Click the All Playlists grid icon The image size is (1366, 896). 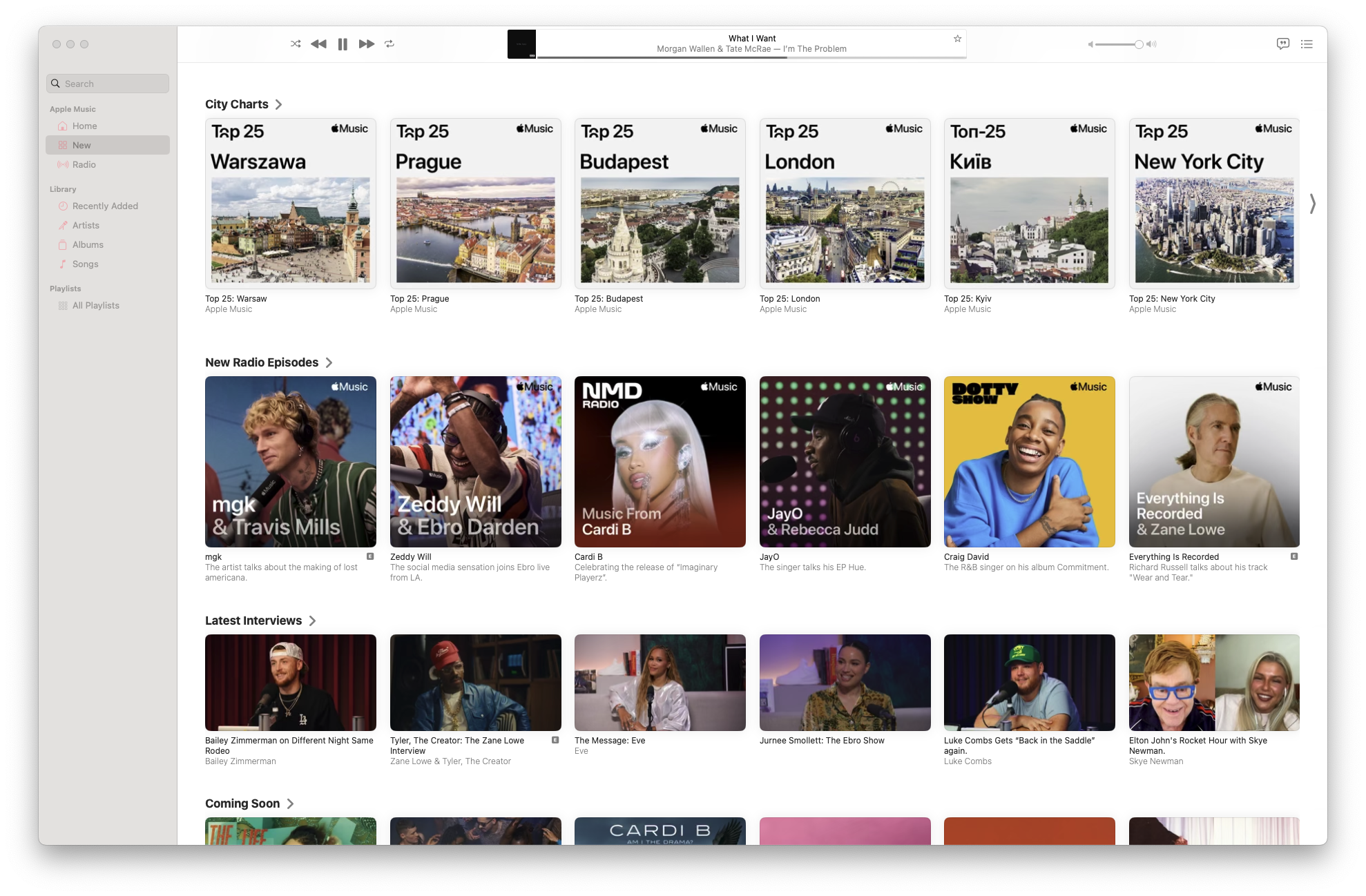(x=63, y=305)
